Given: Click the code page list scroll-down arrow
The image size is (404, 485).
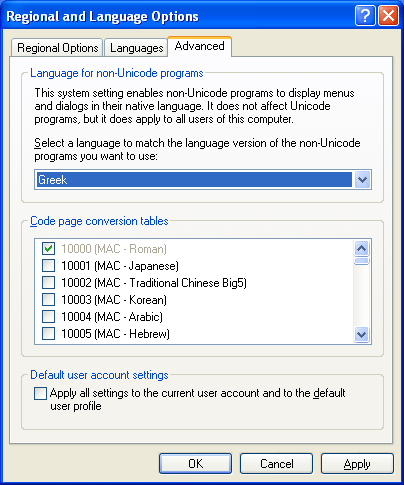Looking at the screenshot, I should [362, 334].
